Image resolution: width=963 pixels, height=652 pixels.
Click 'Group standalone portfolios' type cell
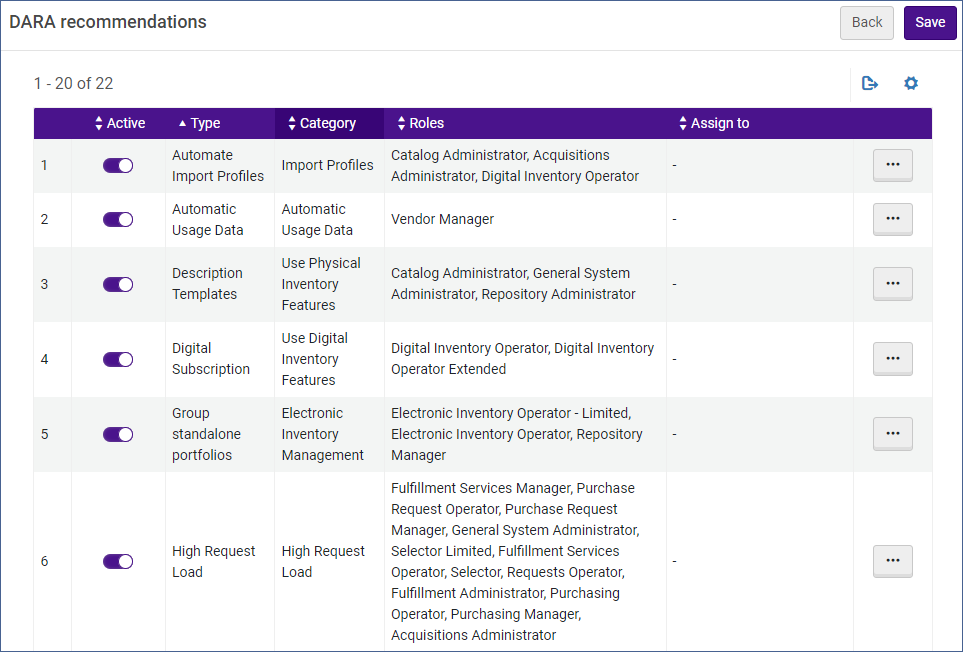coord(220,434)
